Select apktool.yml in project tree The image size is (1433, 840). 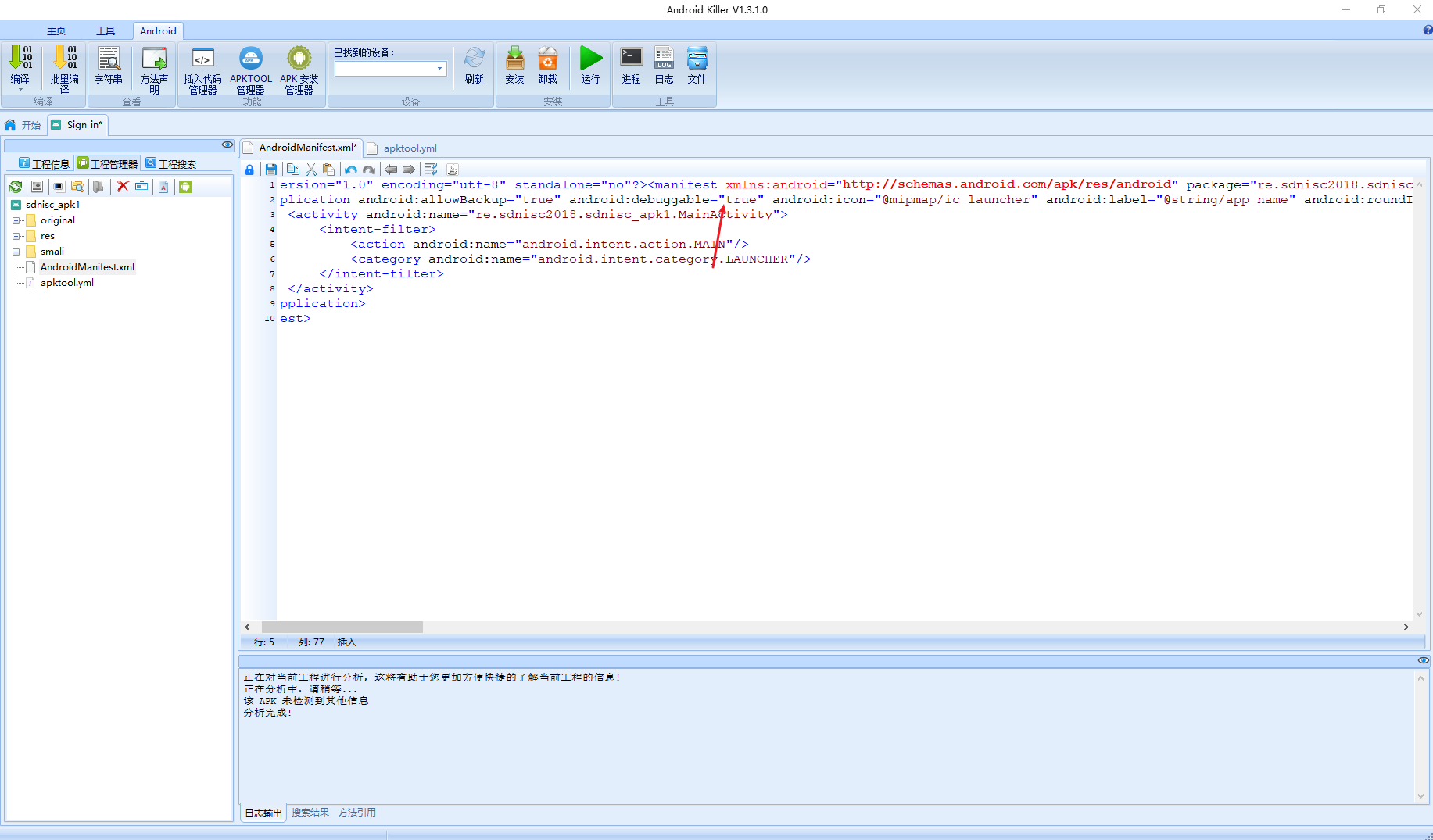point(67,283)
